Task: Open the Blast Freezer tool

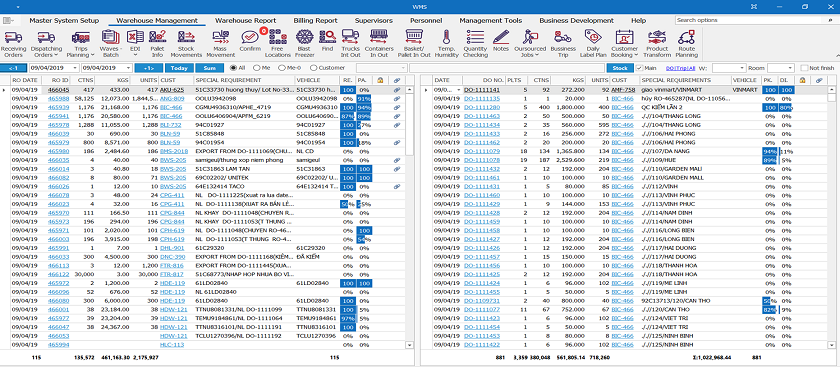Action: point(305,44)
